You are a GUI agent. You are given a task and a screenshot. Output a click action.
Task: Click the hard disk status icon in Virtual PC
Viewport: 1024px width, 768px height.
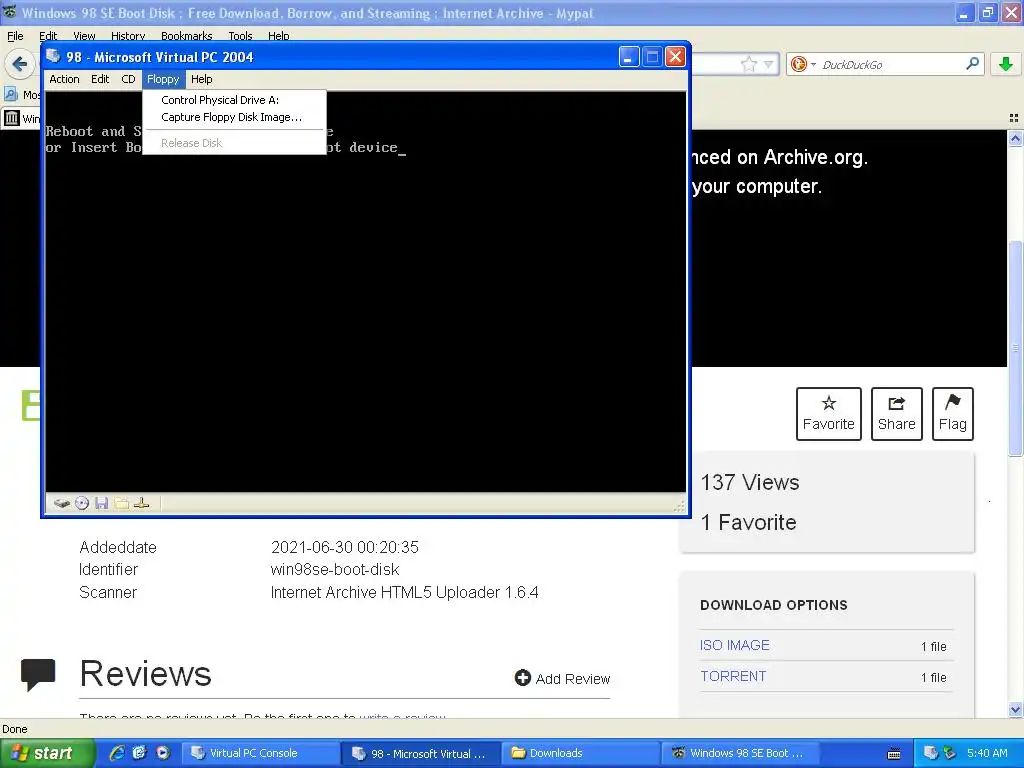point(62,503)
